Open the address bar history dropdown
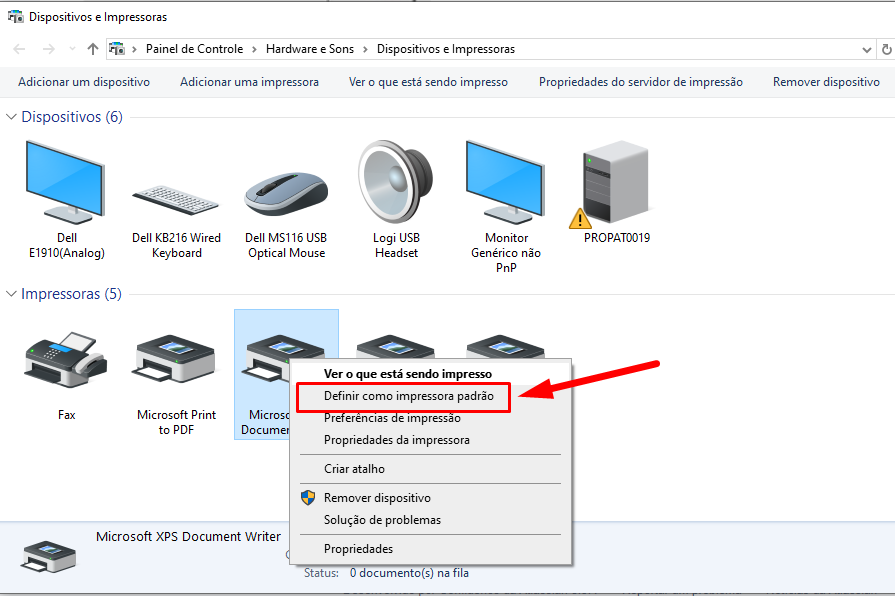 click(866, 50)
